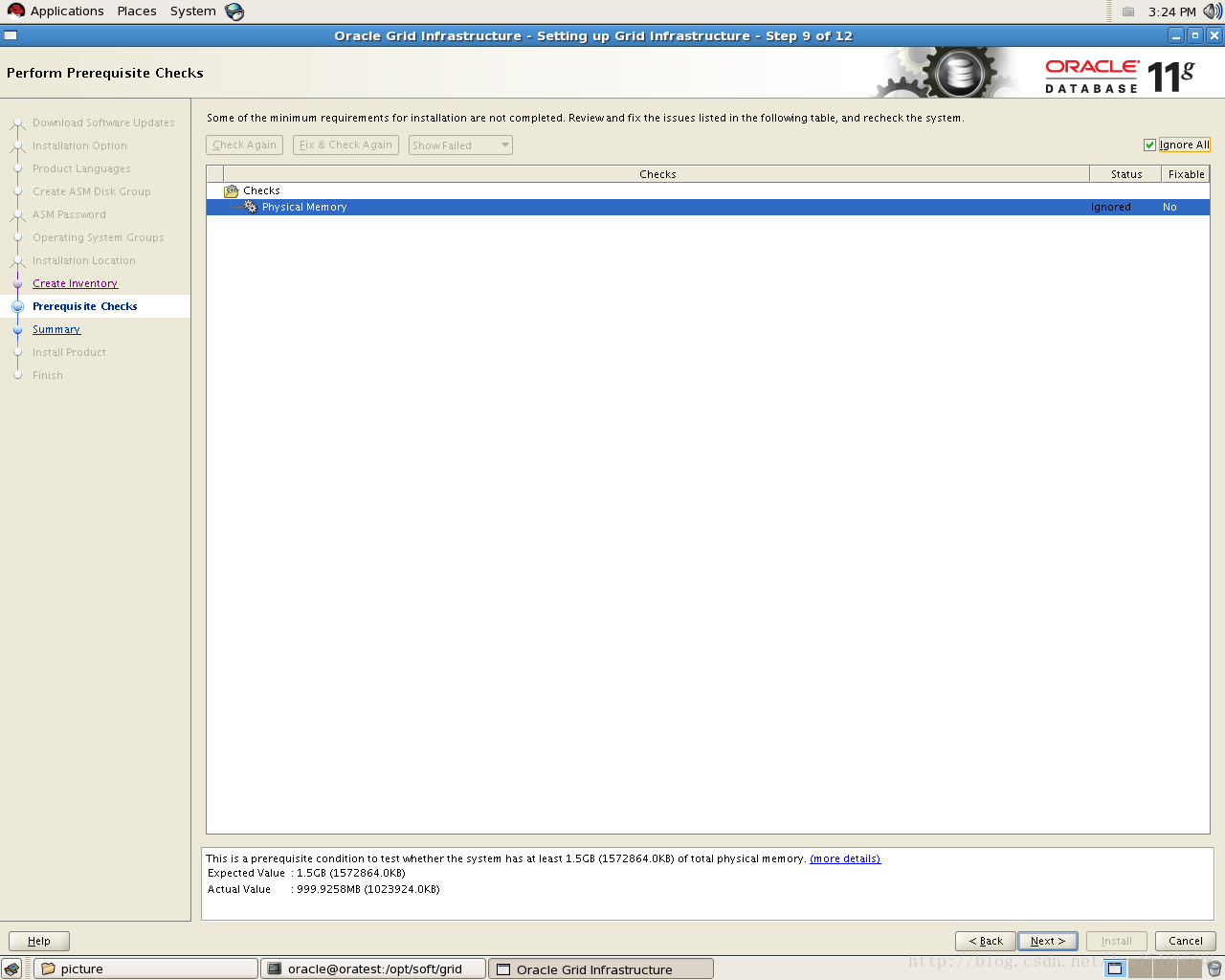1225x980 pixels.
Task: Open the more details link
Action: 845,858
